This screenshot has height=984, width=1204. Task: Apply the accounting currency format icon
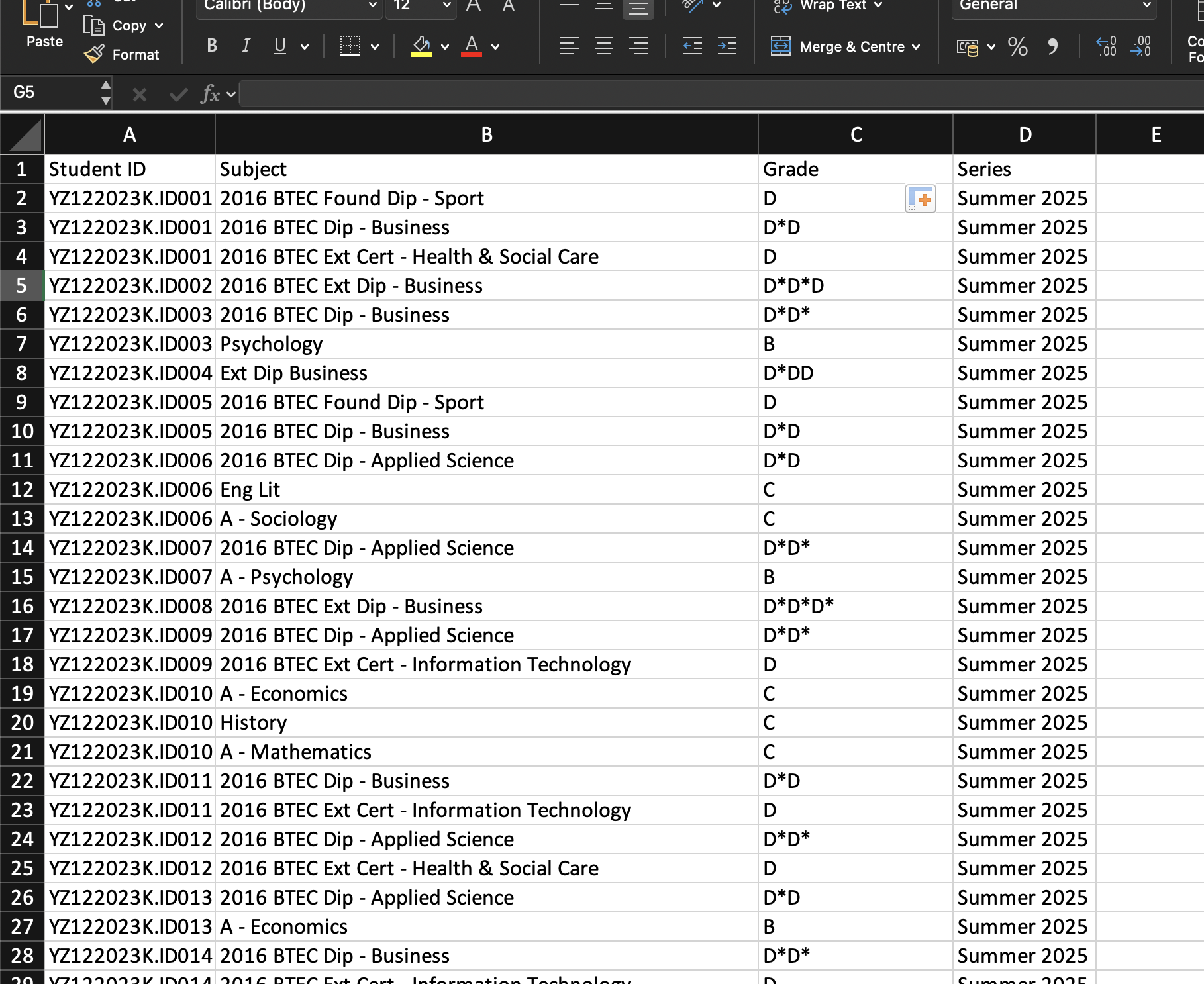pos(968,47)
